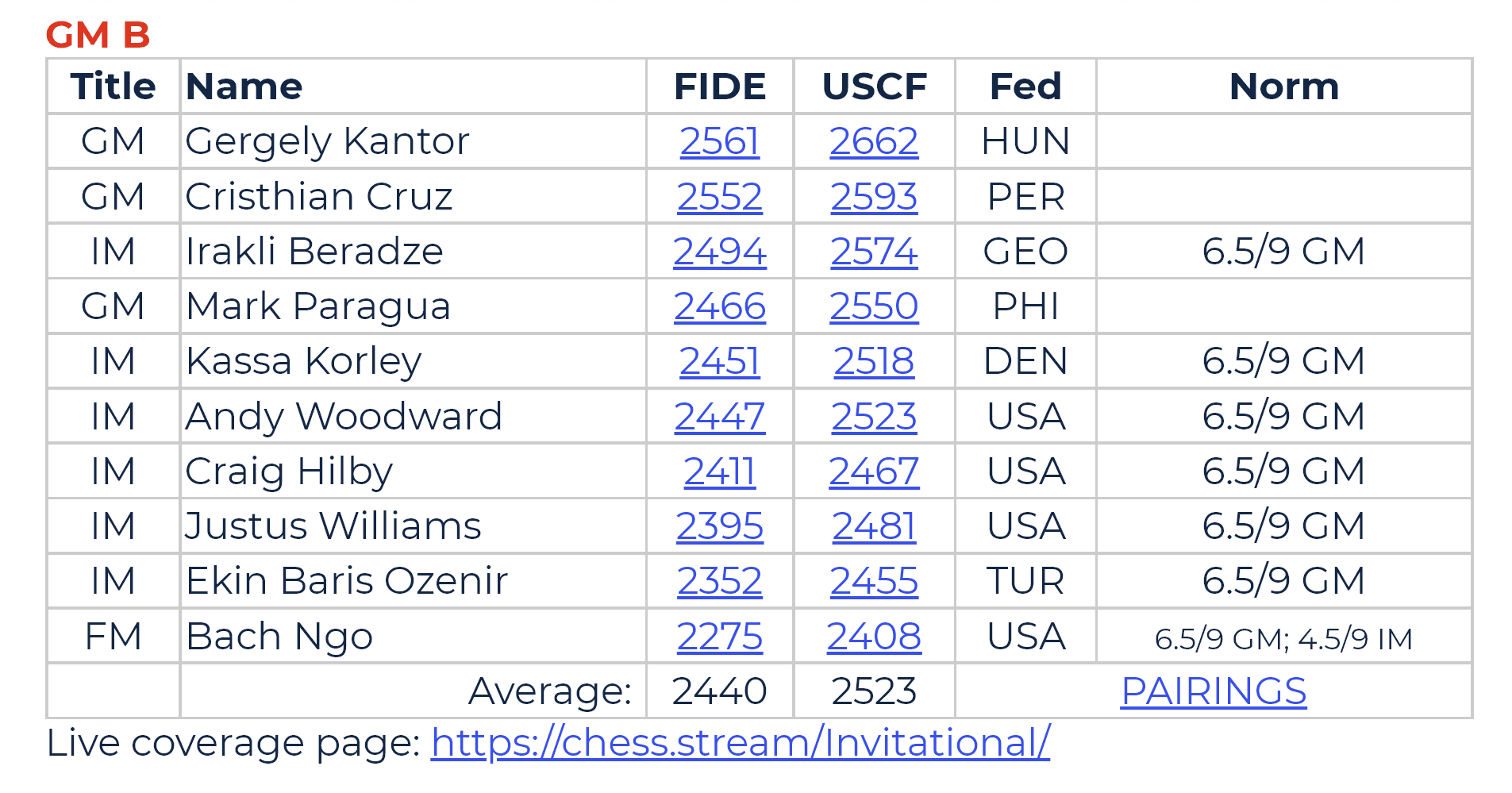The width and height of the screenshot is (1512, 793).
Task: Visit the chess.stream Invitational live coverage link
Action: pyautogui.click(x=741, y=743)
